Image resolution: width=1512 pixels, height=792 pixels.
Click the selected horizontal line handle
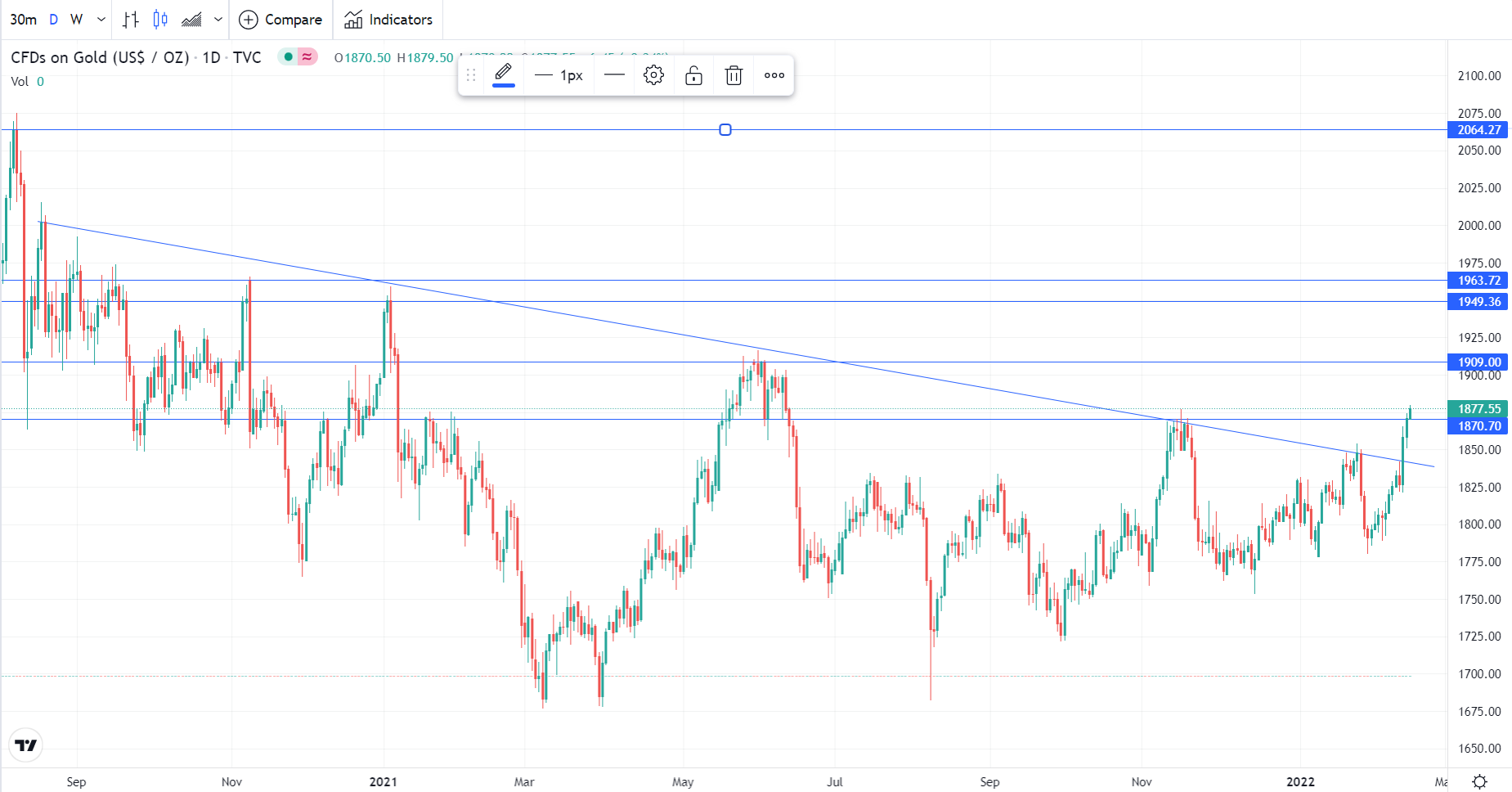coord(725,130)
